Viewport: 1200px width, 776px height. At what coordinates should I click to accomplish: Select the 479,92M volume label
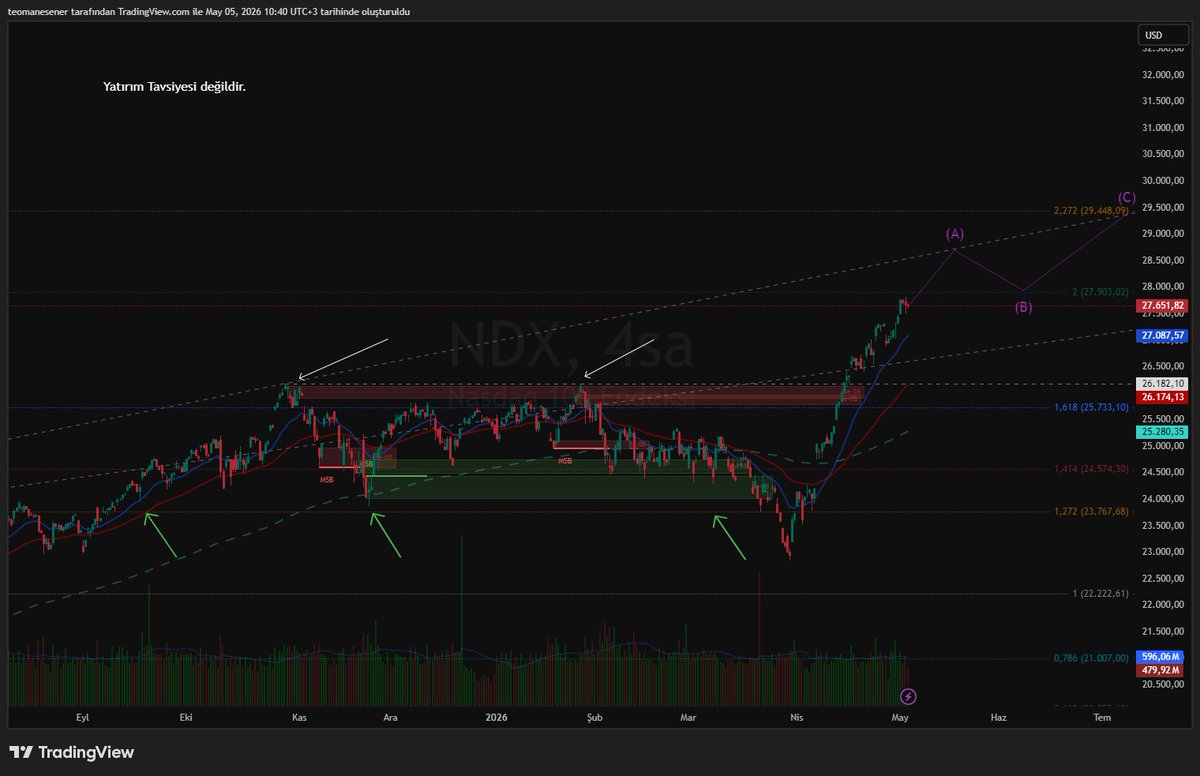[1162, 671]
